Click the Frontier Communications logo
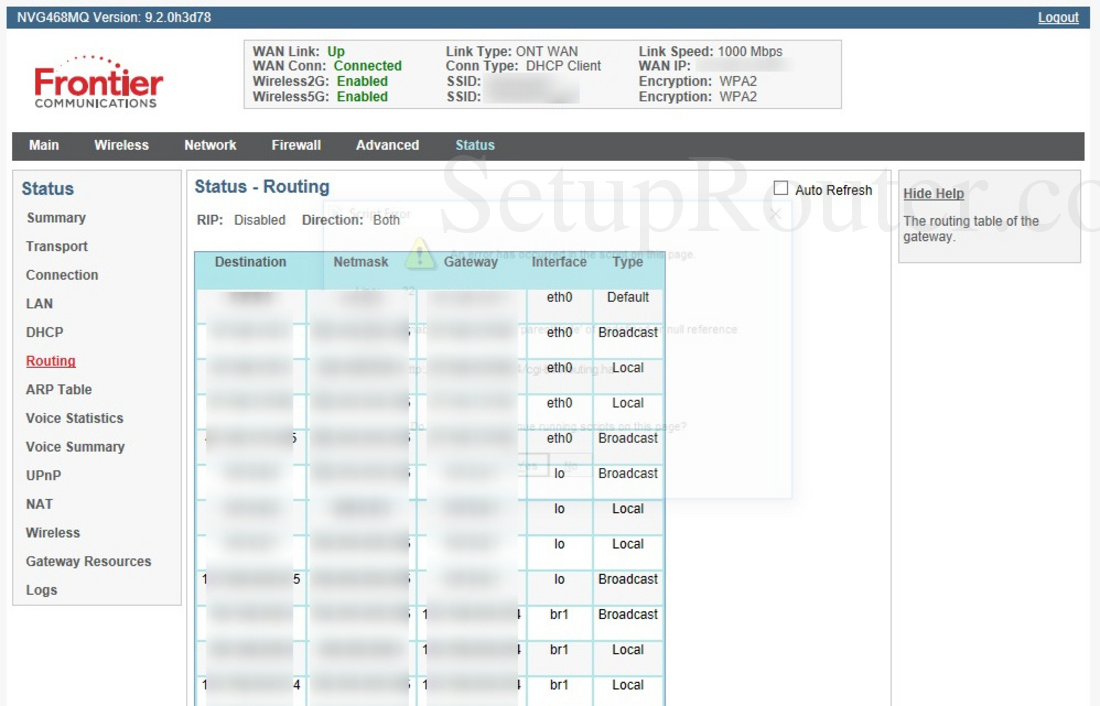The height and width of the screenshot is (706, 1100). (x=98, y=82)
